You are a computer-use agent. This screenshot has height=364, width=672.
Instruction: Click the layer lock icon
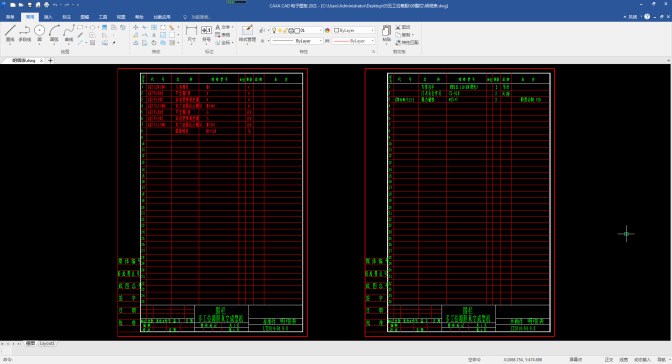[x=285, y=30]
